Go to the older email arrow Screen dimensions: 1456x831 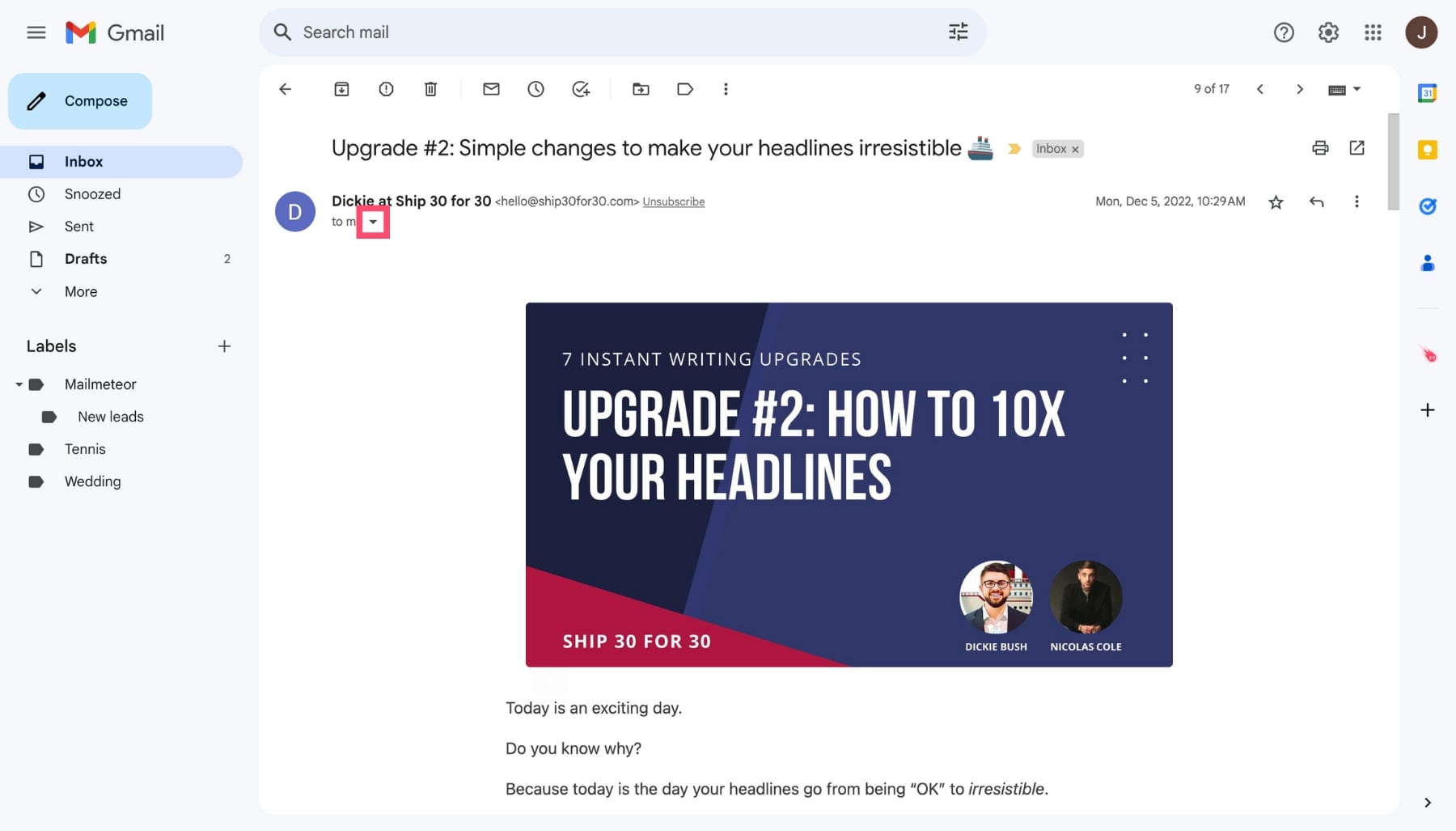point(1300,89)
